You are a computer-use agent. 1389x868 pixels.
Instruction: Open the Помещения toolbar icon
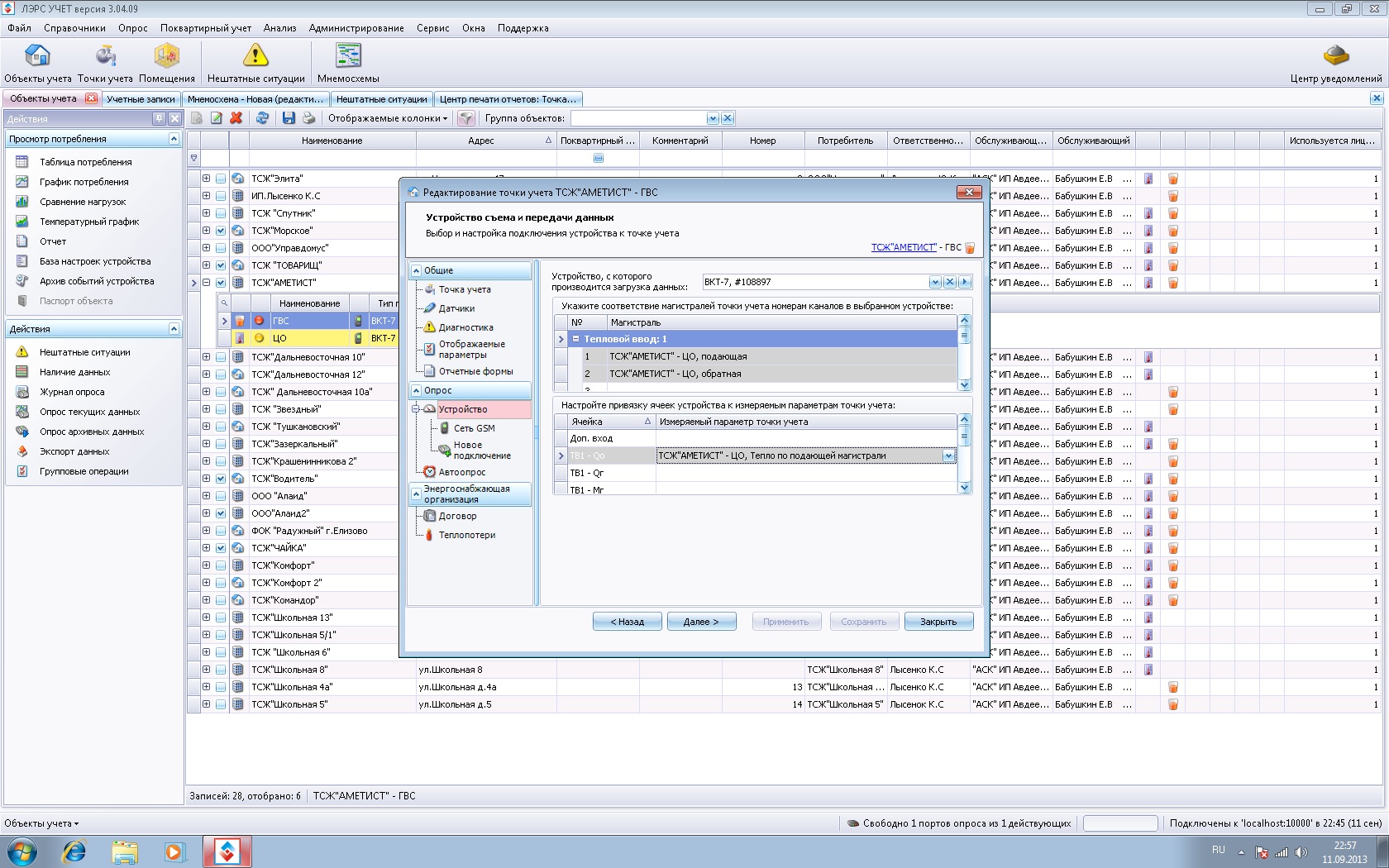coord(166,64)
